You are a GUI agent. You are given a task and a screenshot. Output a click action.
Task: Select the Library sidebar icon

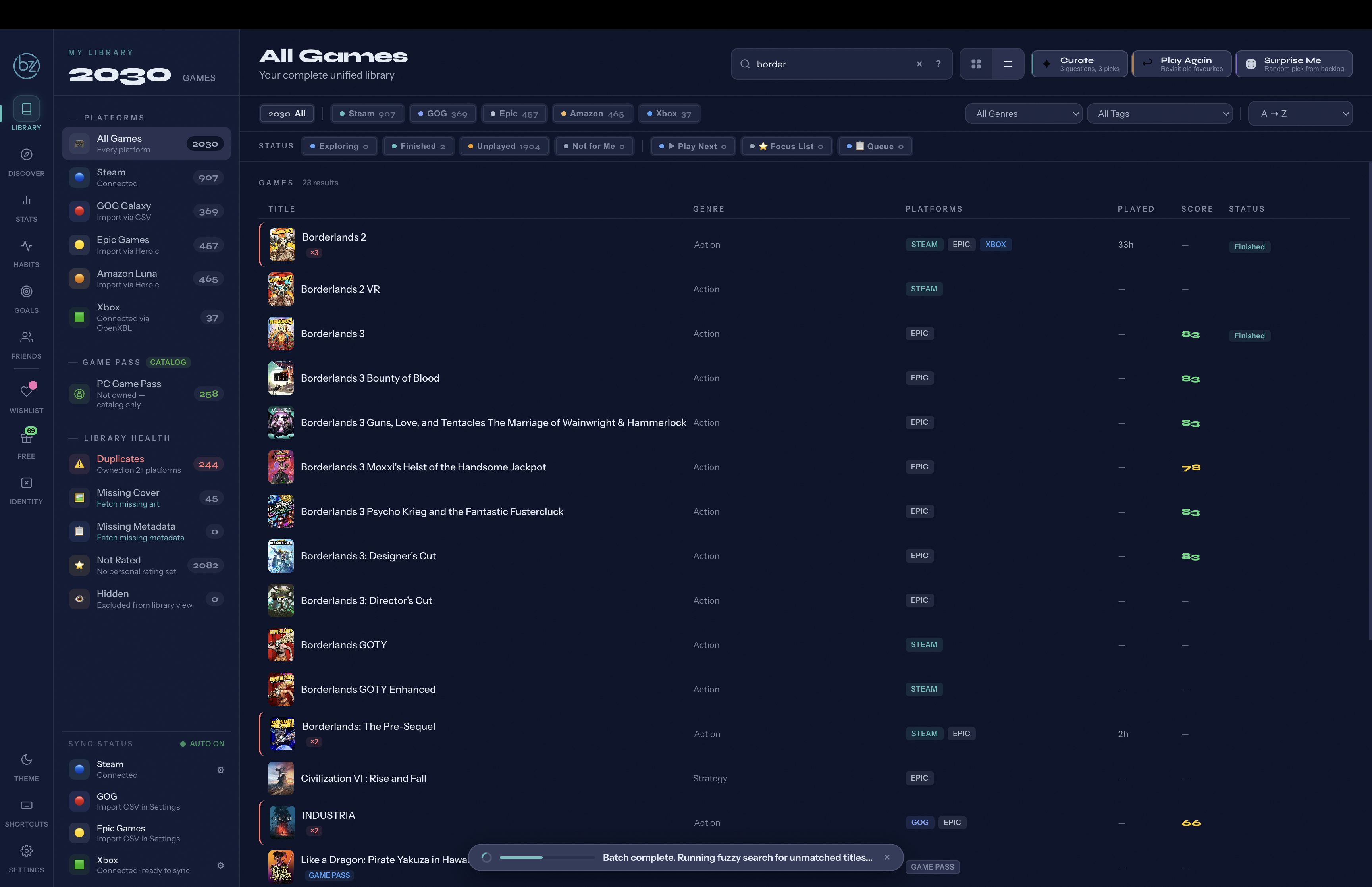tap(27, 108)
